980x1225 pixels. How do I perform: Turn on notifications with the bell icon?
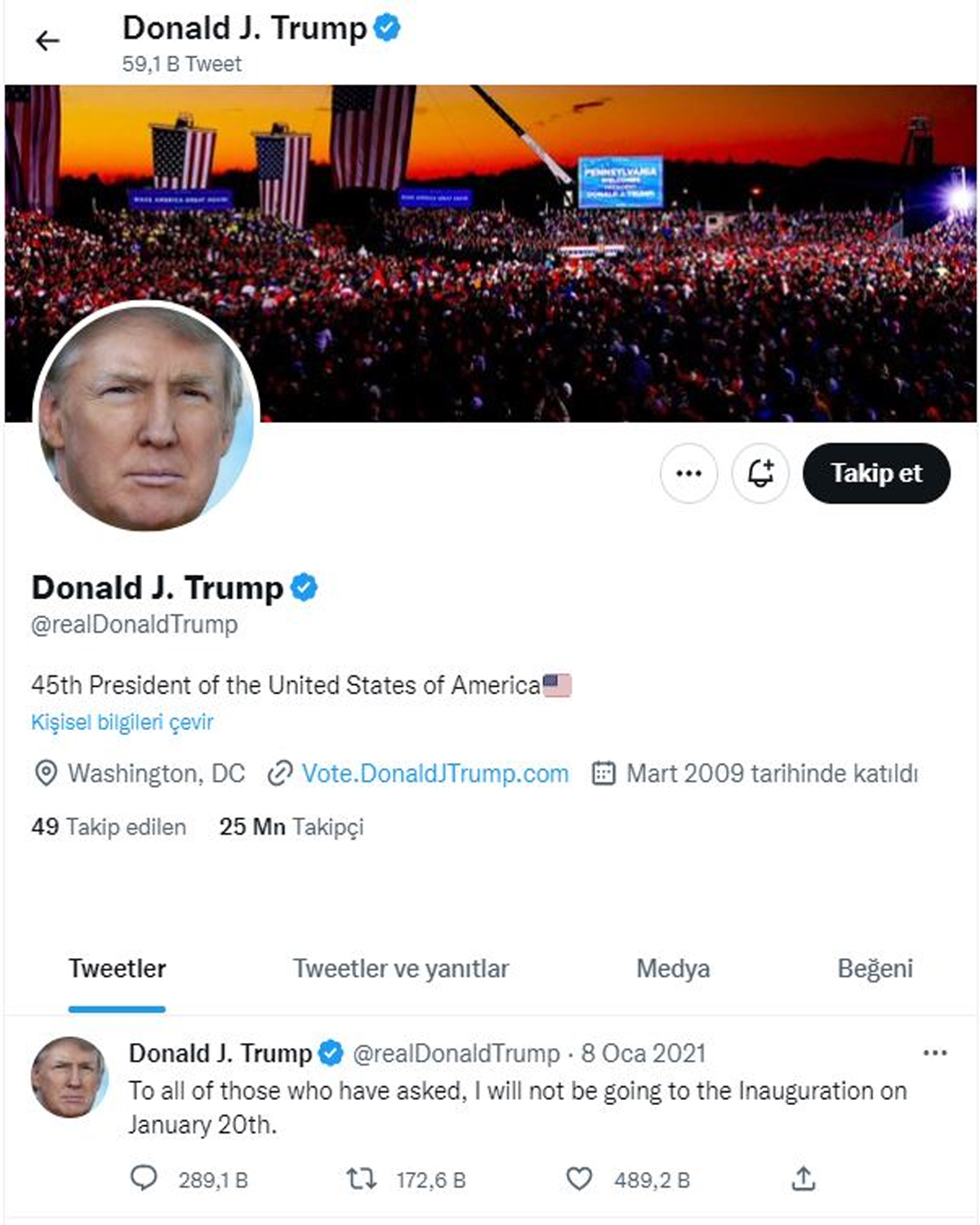point(760,473)
